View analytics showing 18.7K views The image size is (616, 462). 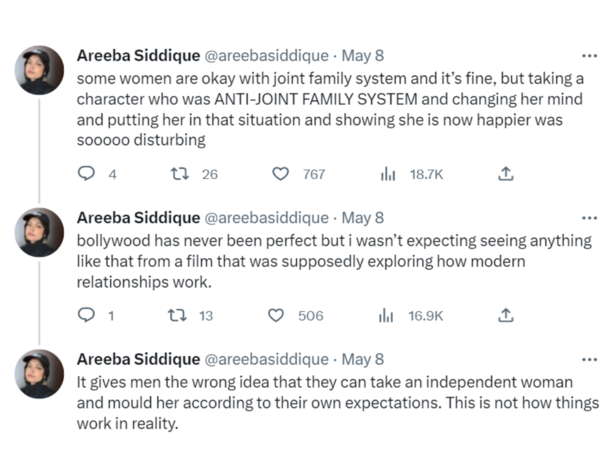(388, 174)
